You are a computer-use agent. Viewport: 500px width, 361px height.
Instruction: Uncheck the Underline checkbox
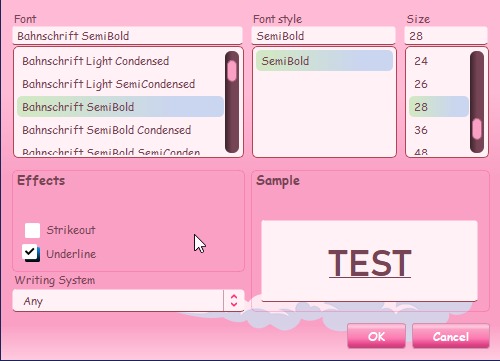(x=31, y=253)
